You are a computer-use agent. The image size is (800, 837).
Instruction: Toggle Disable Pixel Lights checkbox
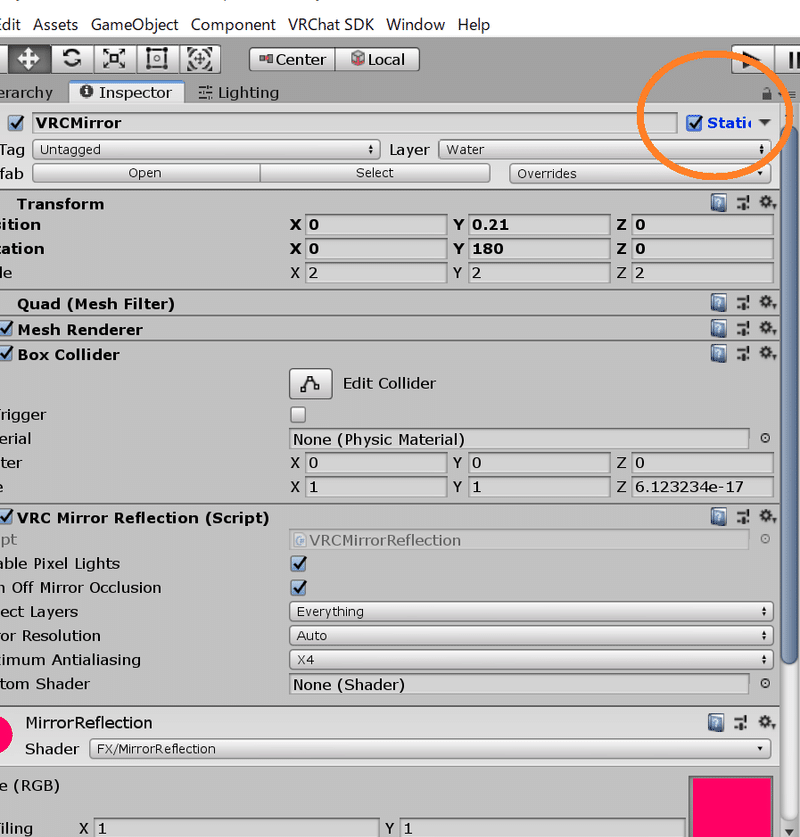pyautogui.click(x=298, y=563)
